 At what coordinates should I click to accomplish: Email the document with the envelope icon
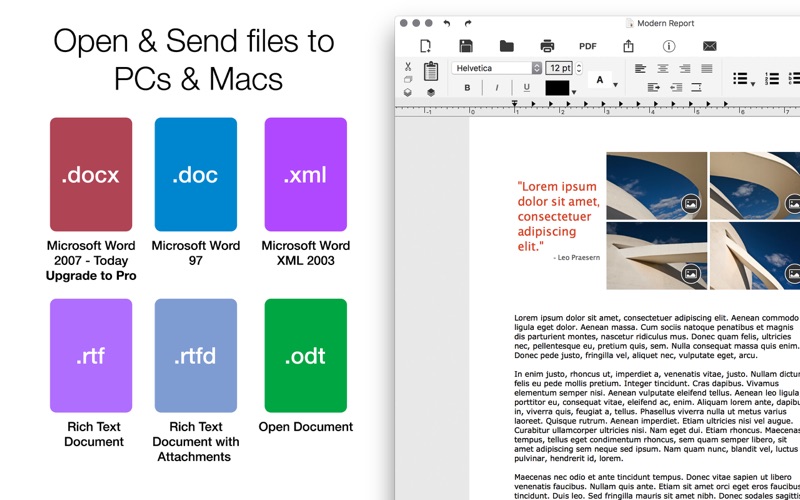(x=710, y=46)
